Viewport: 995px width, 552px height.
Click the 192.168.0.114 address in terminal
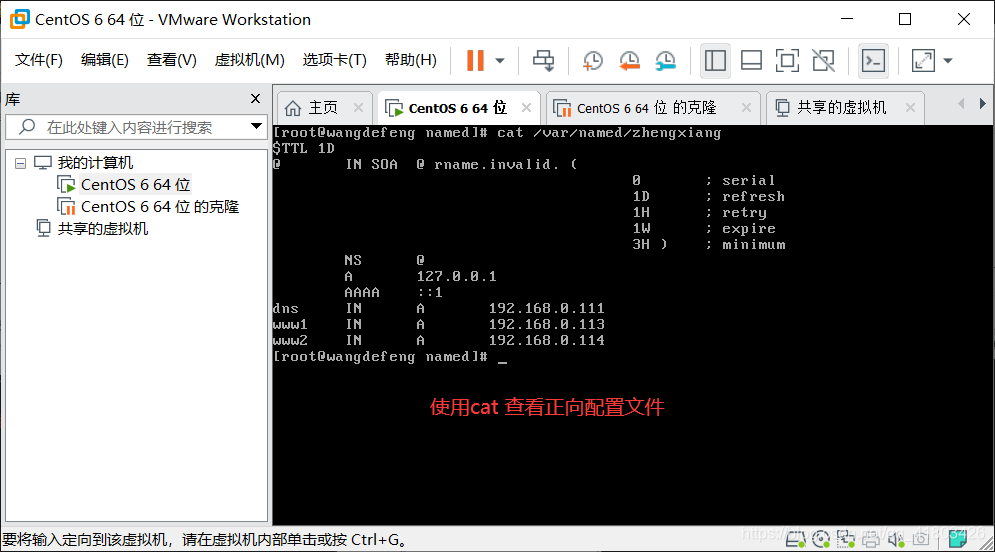click(x=546, y=341)
